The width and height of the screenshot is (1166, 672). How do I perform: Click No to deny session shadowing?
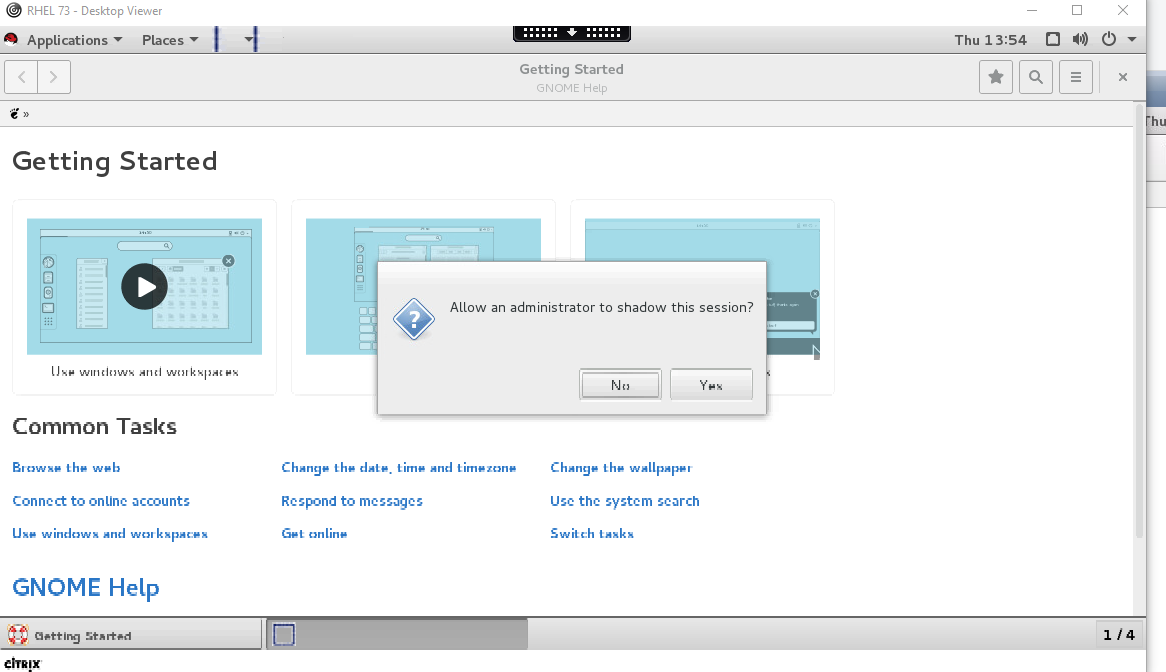point(620,384)
